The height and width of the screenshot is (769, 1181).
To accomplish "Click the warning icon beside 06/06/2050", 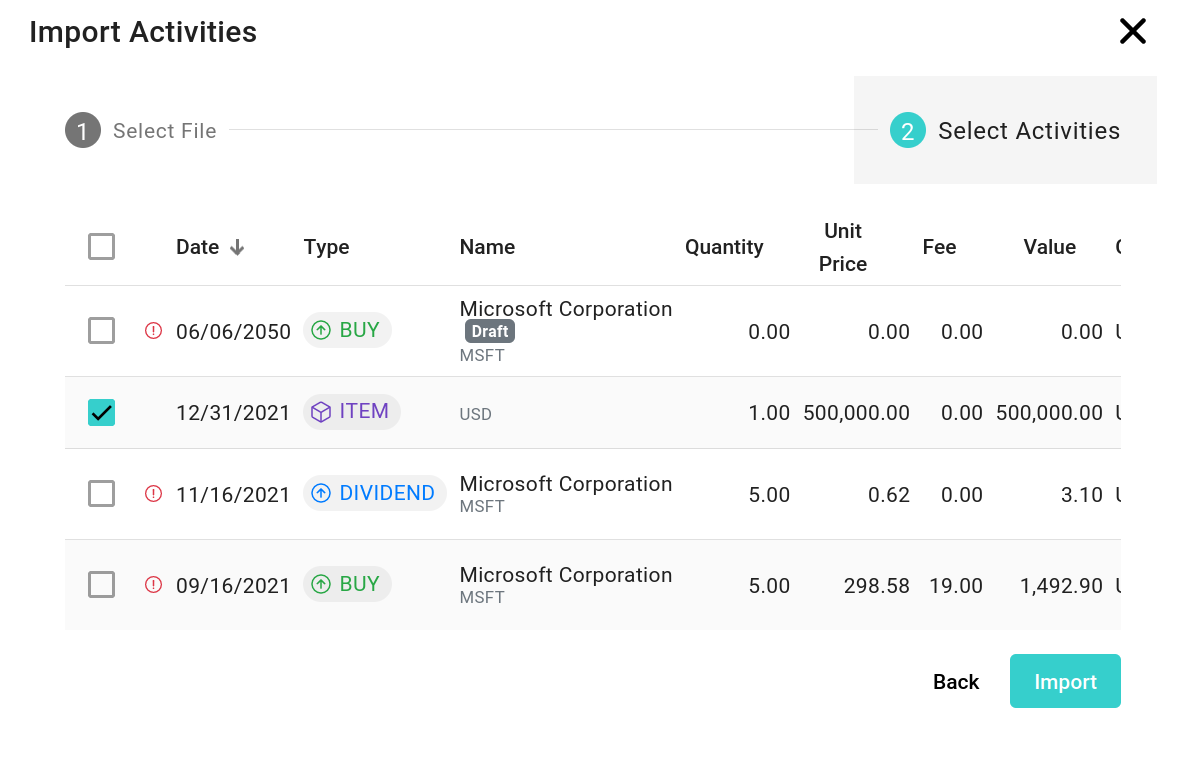I will 151,330.
